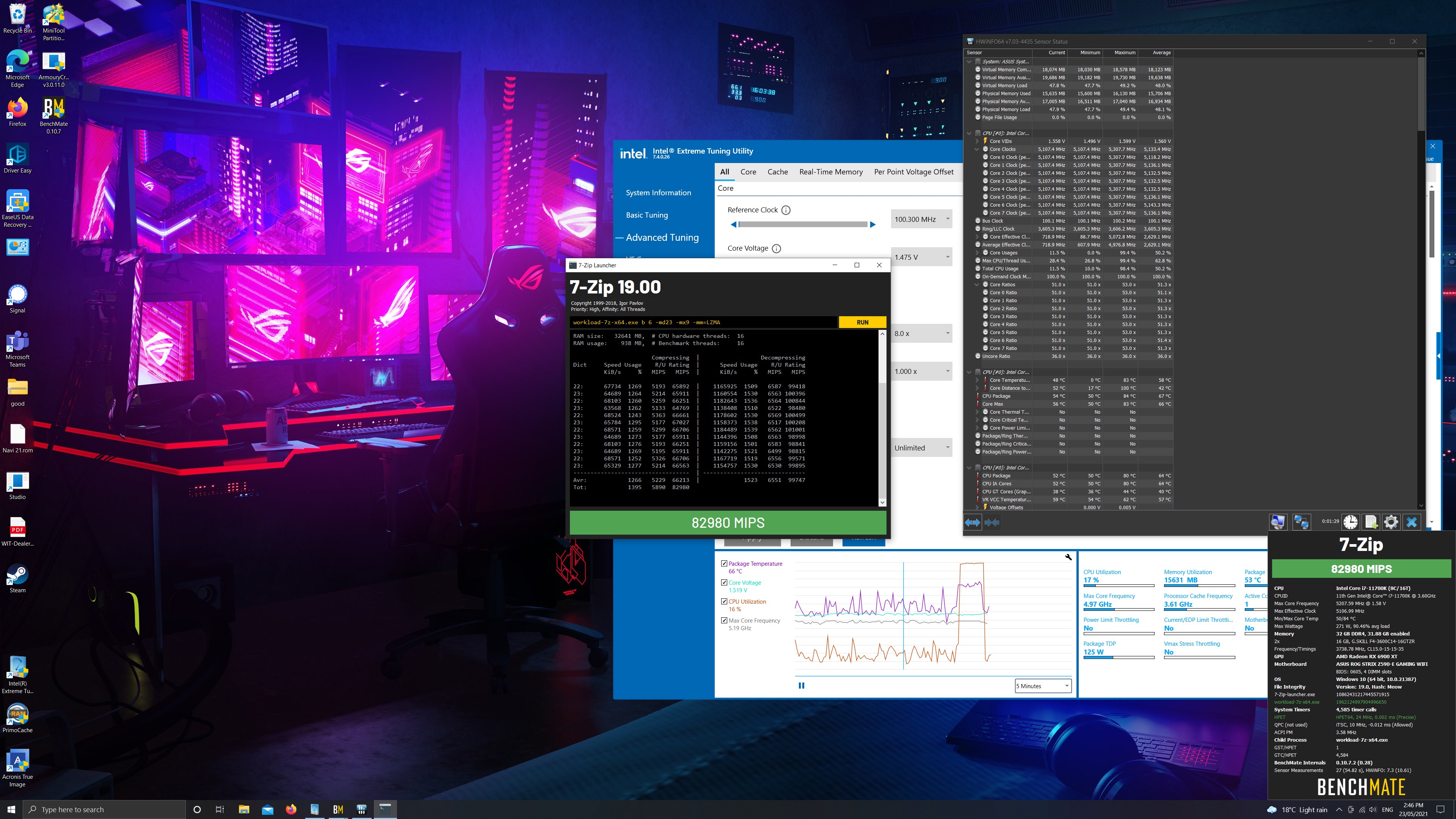Screen dimensions: 1456x819
Task: Click the graph wrench settings icon in XTU
Action: click(1068, 557)
